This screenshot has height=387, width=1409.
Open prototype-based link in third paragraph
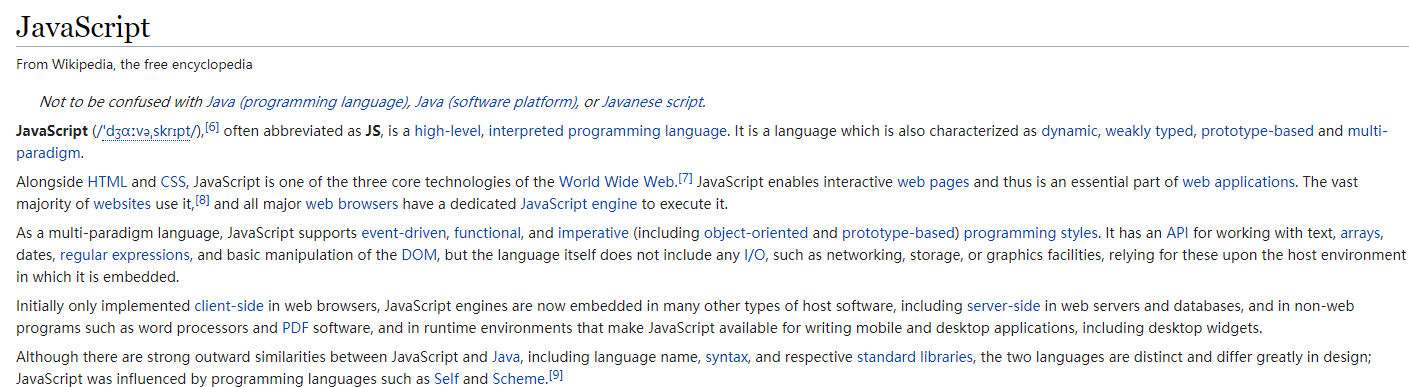[x=898, y=233]
